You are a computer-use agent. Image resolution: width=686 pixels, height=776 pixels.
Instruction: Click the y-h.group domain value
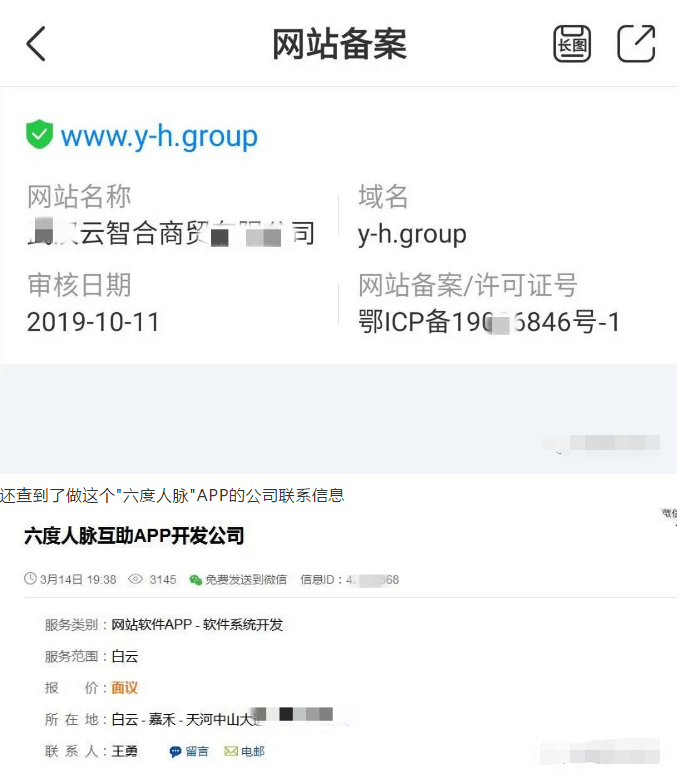point(412,234)
